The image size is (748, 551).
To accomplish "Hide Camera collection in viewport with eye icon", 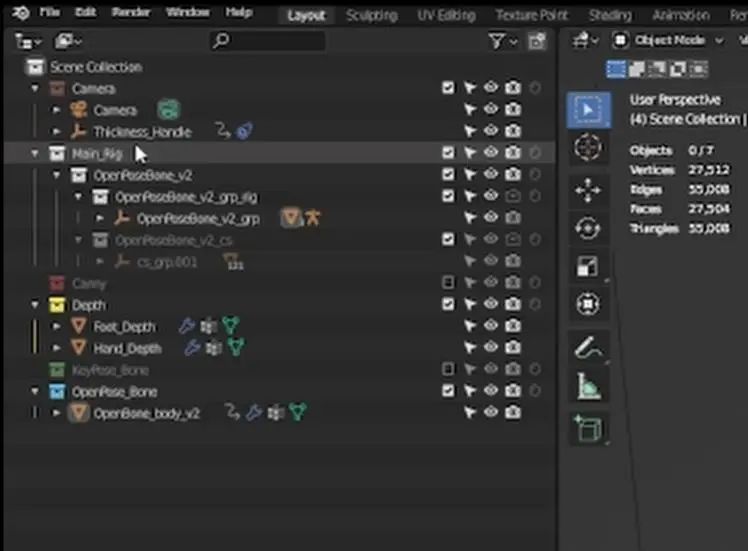I will [x=491, y=87].
